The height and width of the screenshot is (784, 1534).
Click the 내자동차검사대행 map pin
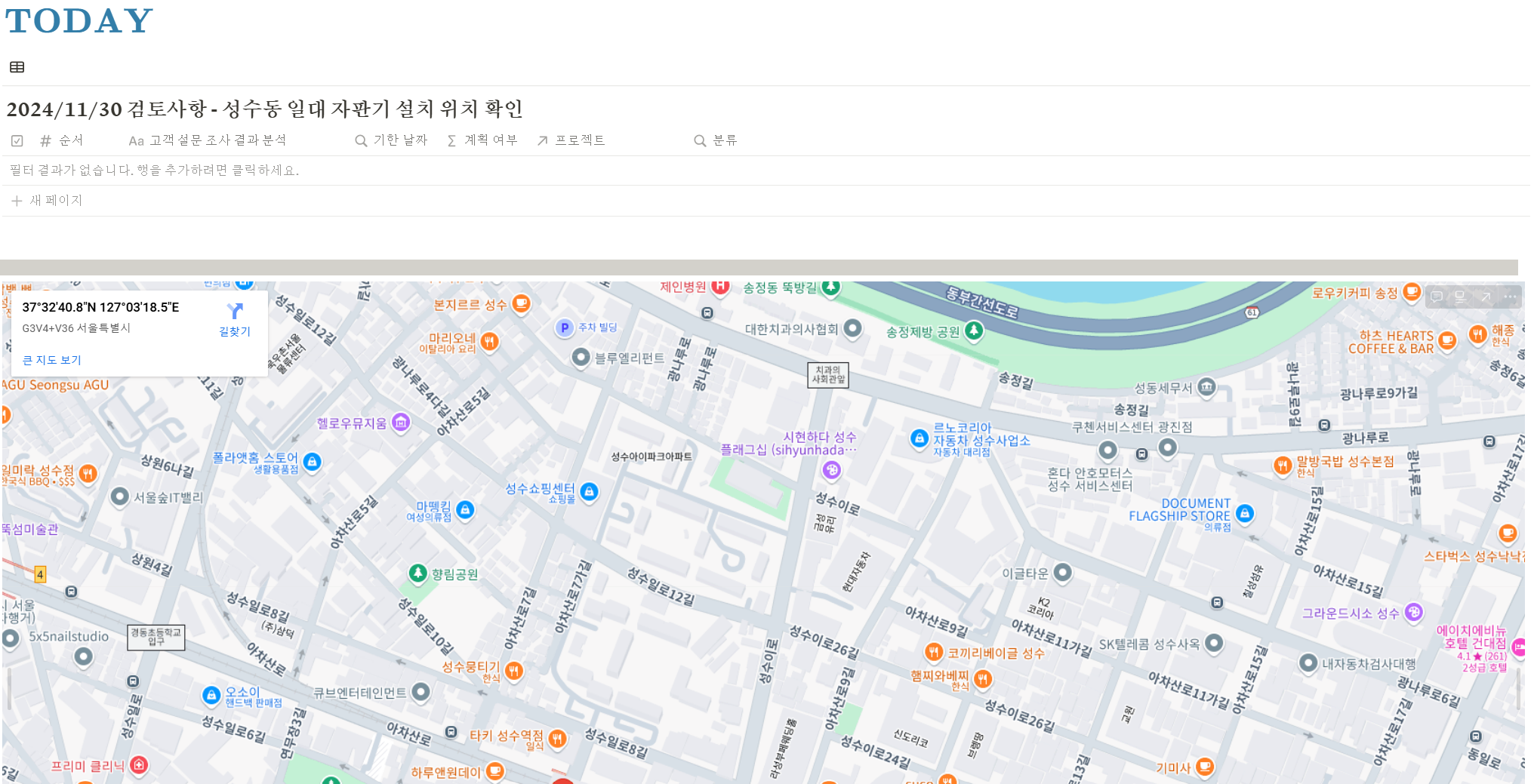click(x=1308, y=663)
